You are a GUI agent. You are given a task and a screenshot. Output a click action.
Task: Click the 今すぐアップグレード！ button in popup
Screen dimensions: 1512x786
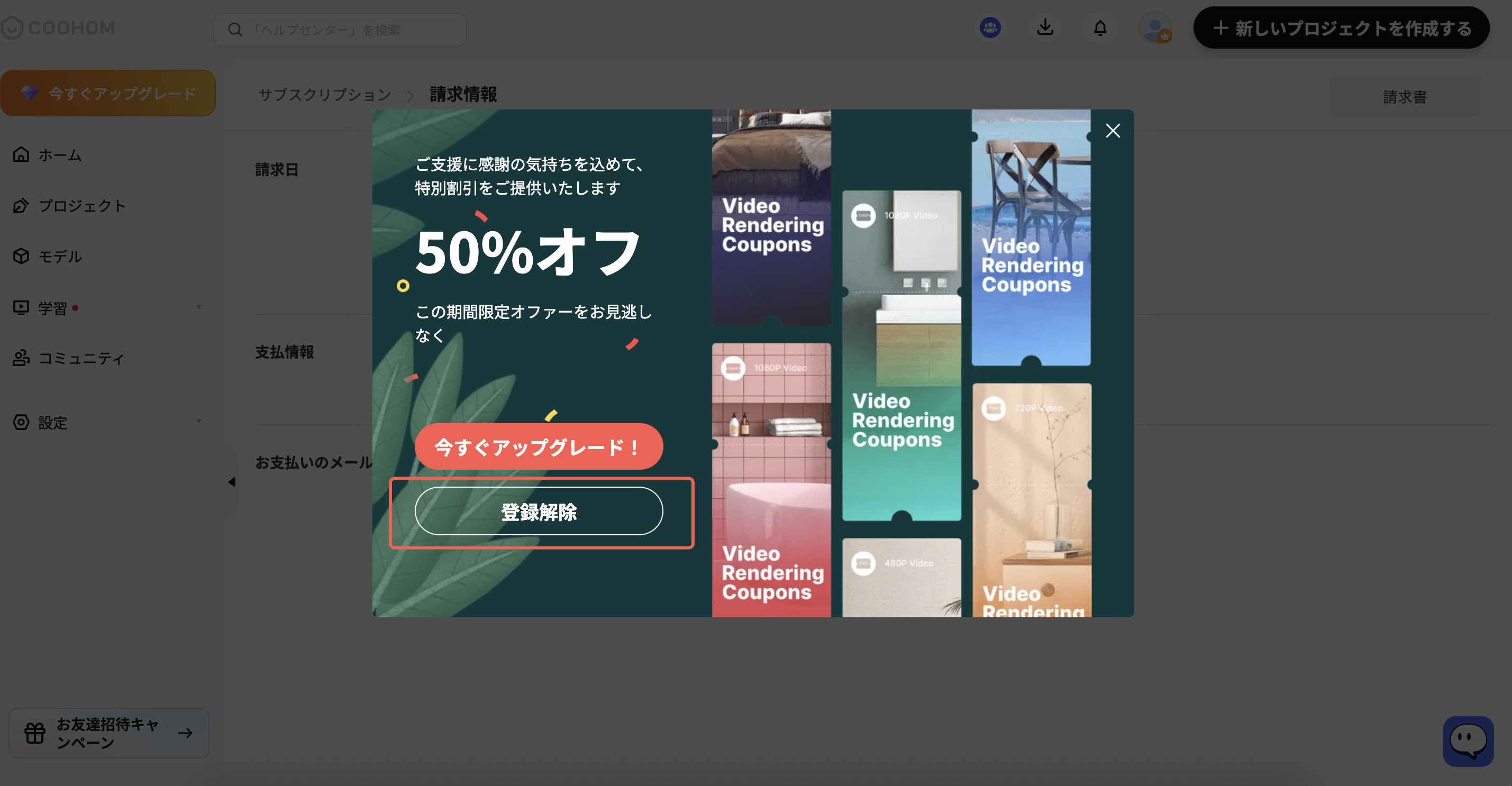click(539, 447)
